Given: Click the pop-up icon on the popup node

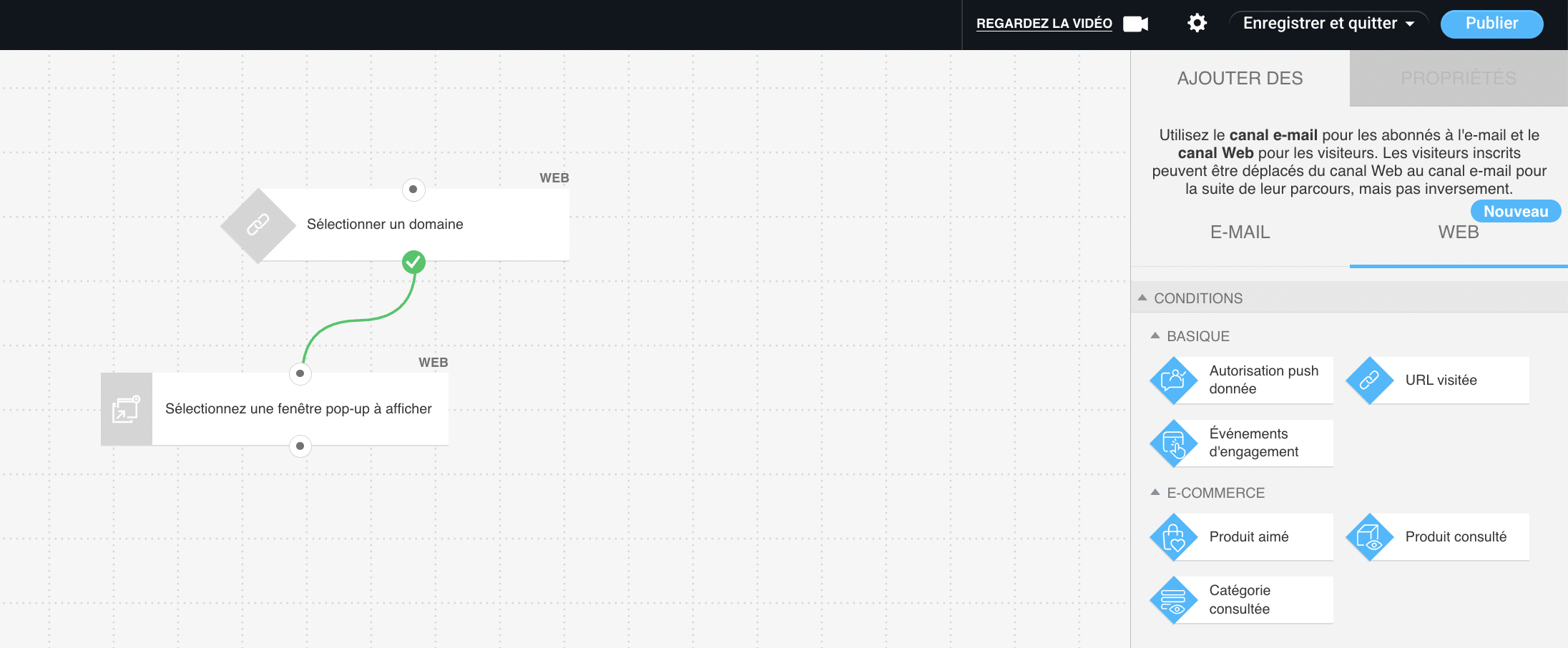Looking at the screenshot, I should click(x=126, y=408).
